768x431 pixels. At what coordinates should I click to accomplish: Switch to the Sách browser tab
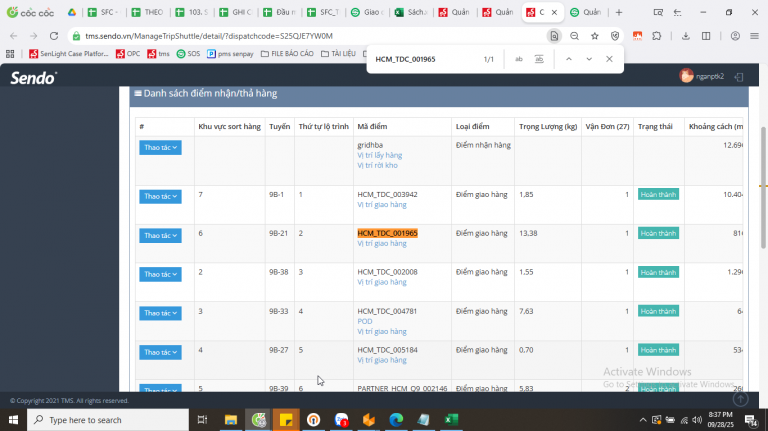[411, 12]
